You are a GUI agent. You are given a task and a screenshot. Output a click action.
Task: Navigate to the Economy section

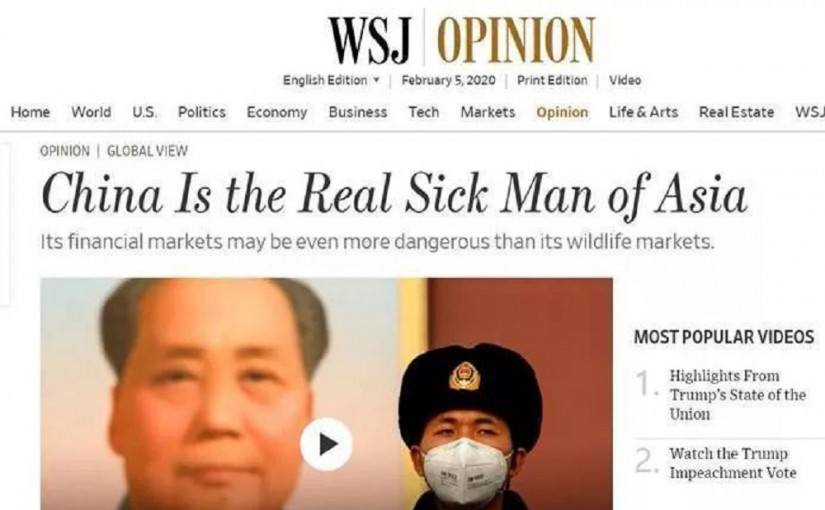pos(277,113)
